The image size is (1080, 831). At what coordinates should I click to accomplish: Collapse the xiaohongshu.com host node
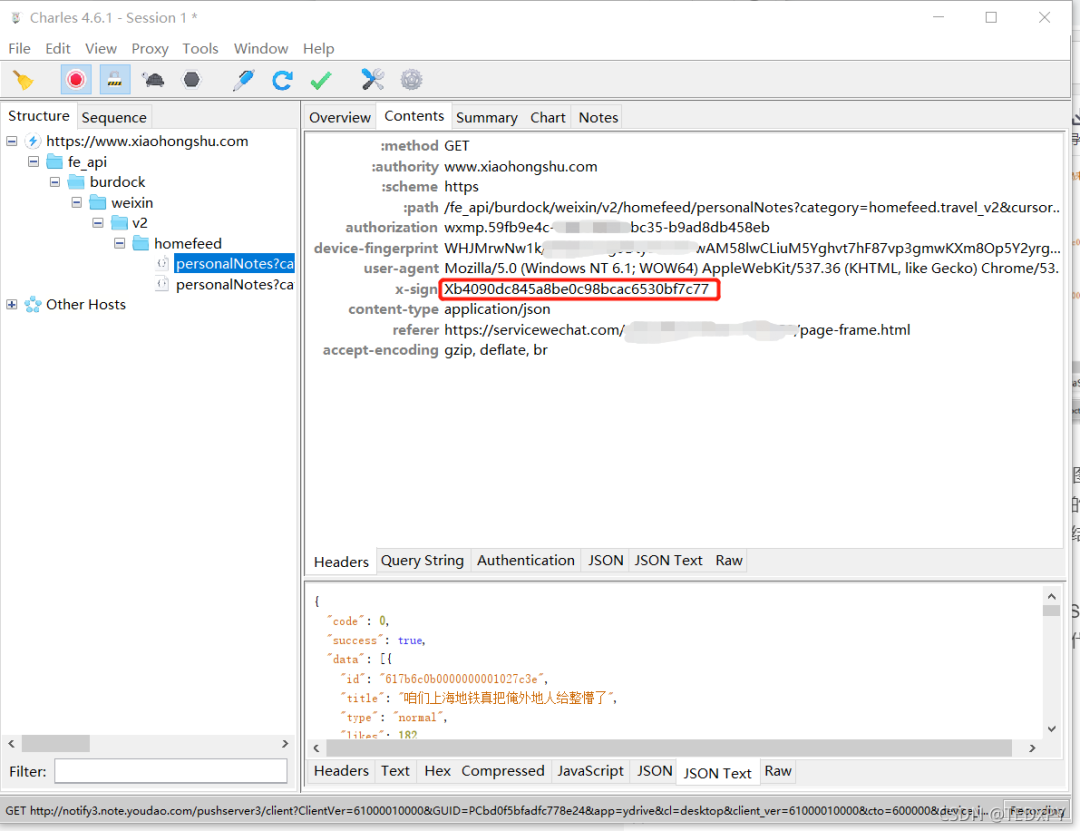pyautogui.click(x=12, y=141)
